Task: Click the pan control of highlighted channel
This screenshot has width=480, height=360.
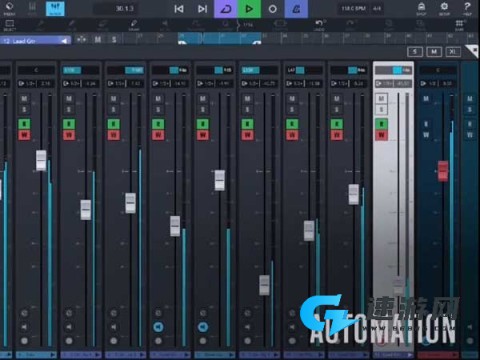Action: click(394, 70)
